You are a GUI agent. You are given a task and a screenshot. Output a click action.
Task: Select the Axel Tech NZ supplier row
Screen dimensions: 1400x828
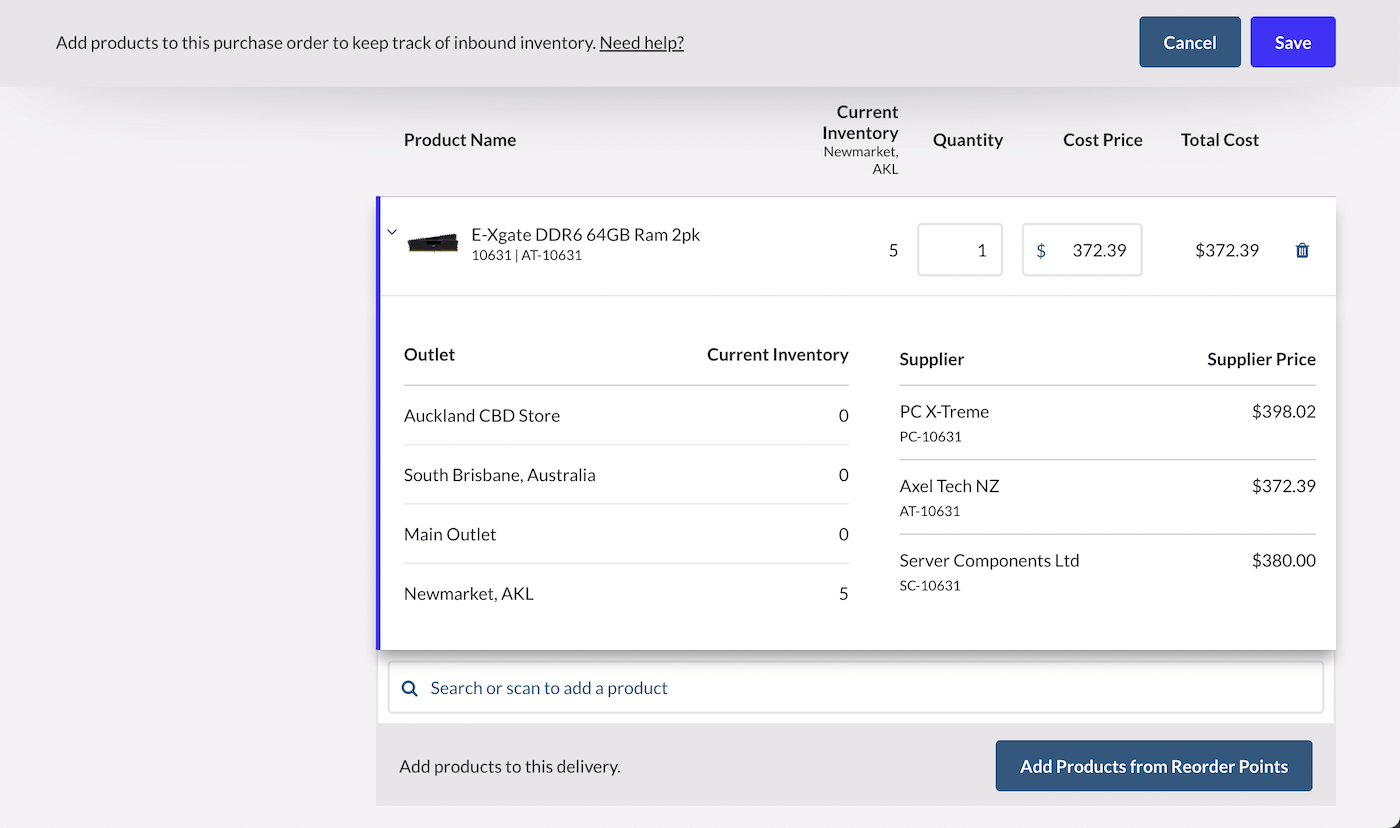tap(1107, 497)
